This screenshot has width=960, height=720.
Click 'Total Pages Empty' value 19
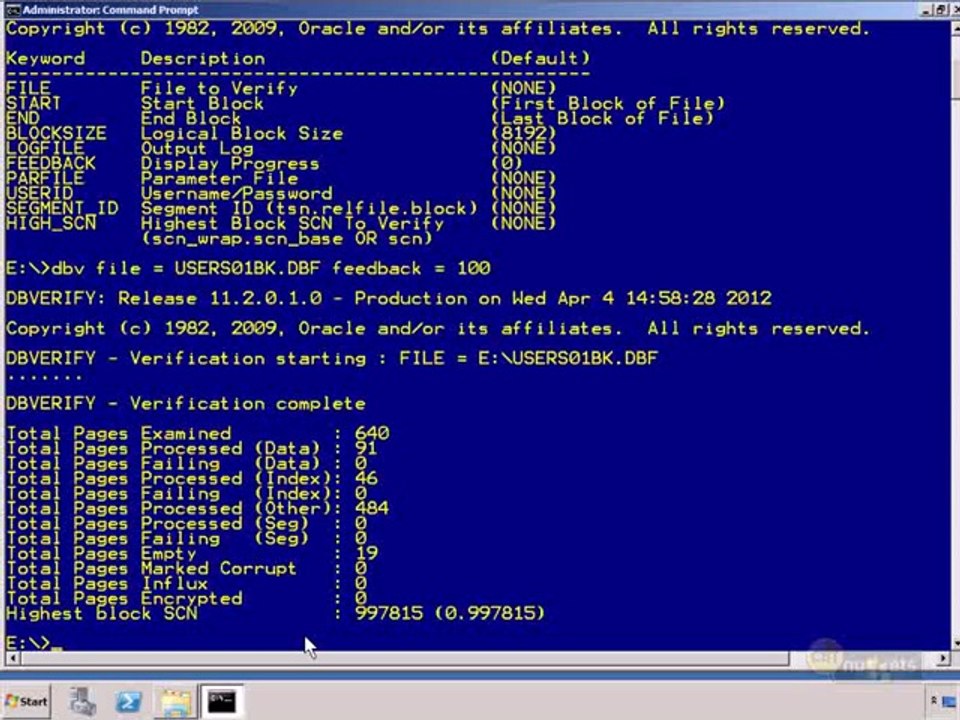[x=366, y=553]
